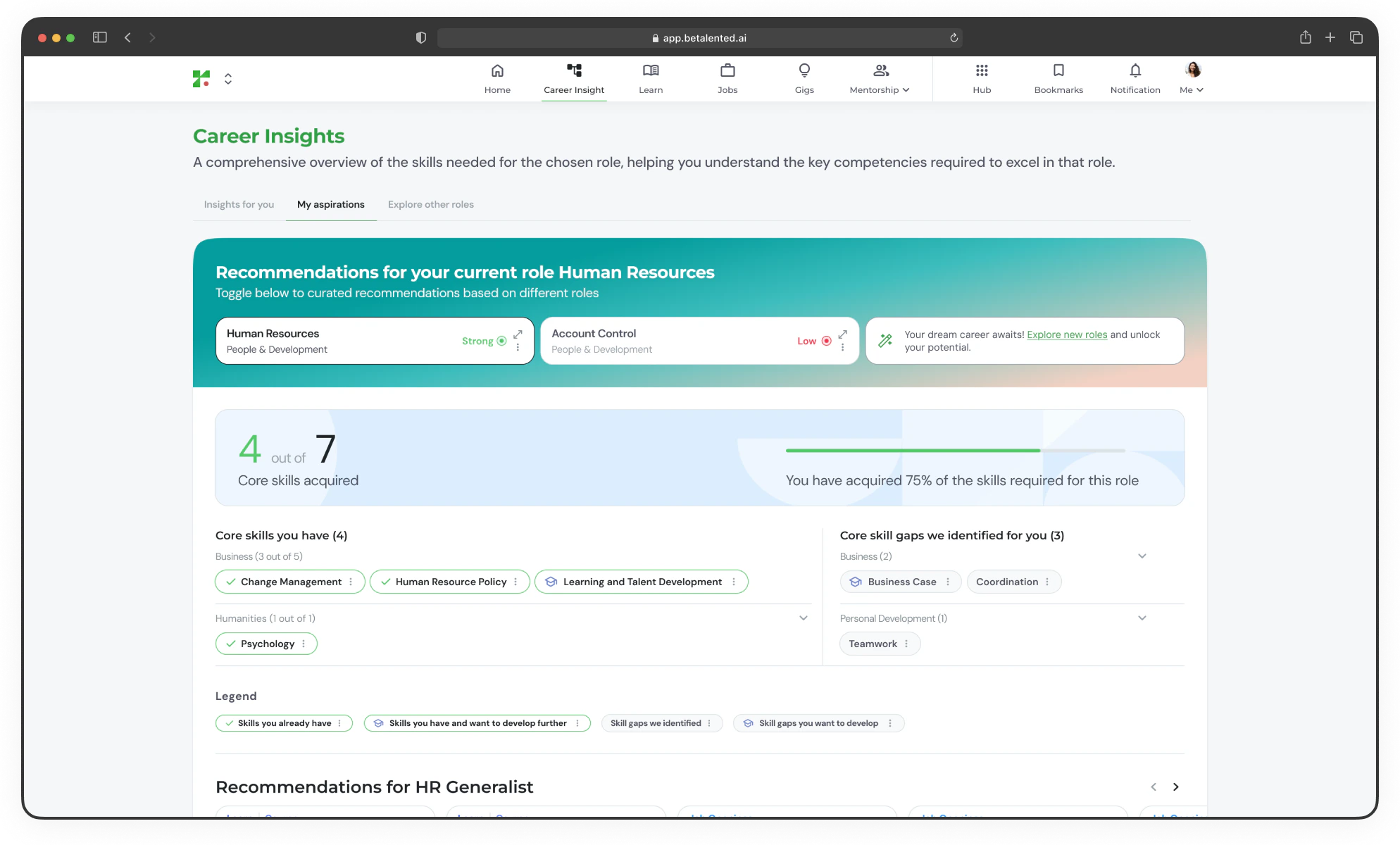This screenshot has width=1400, height=845.
Task: Follow the Explore new roles link
Action: 1067,334
